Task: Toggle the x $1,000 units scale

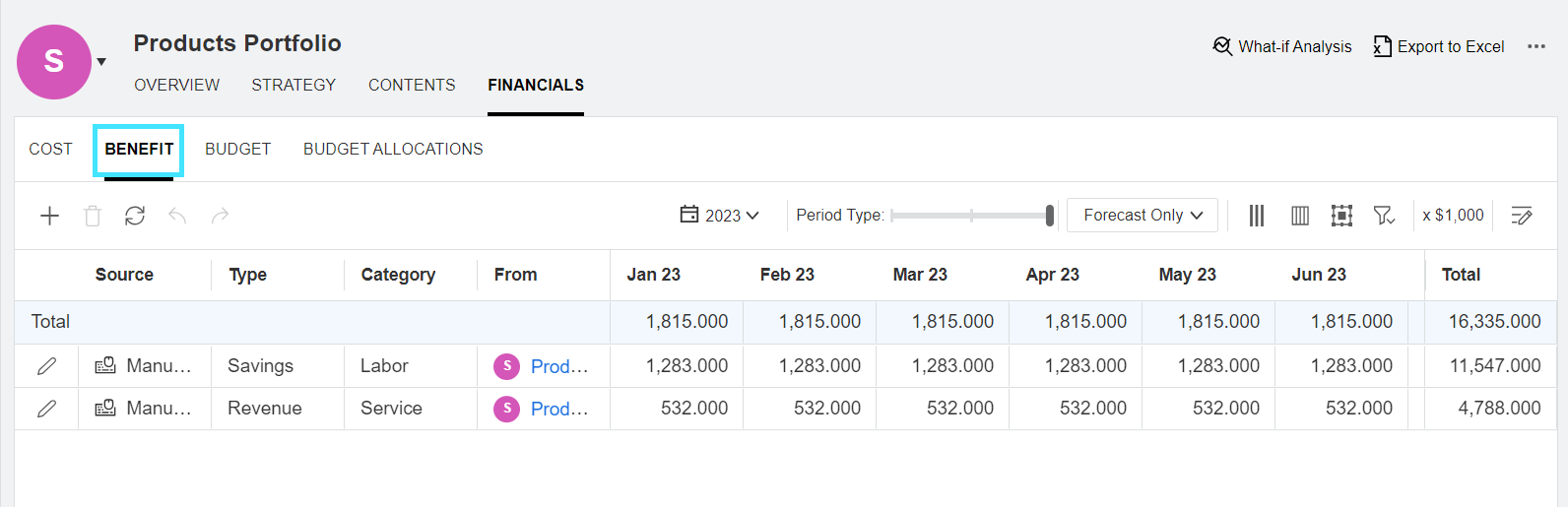Action: coord(1453,216)
